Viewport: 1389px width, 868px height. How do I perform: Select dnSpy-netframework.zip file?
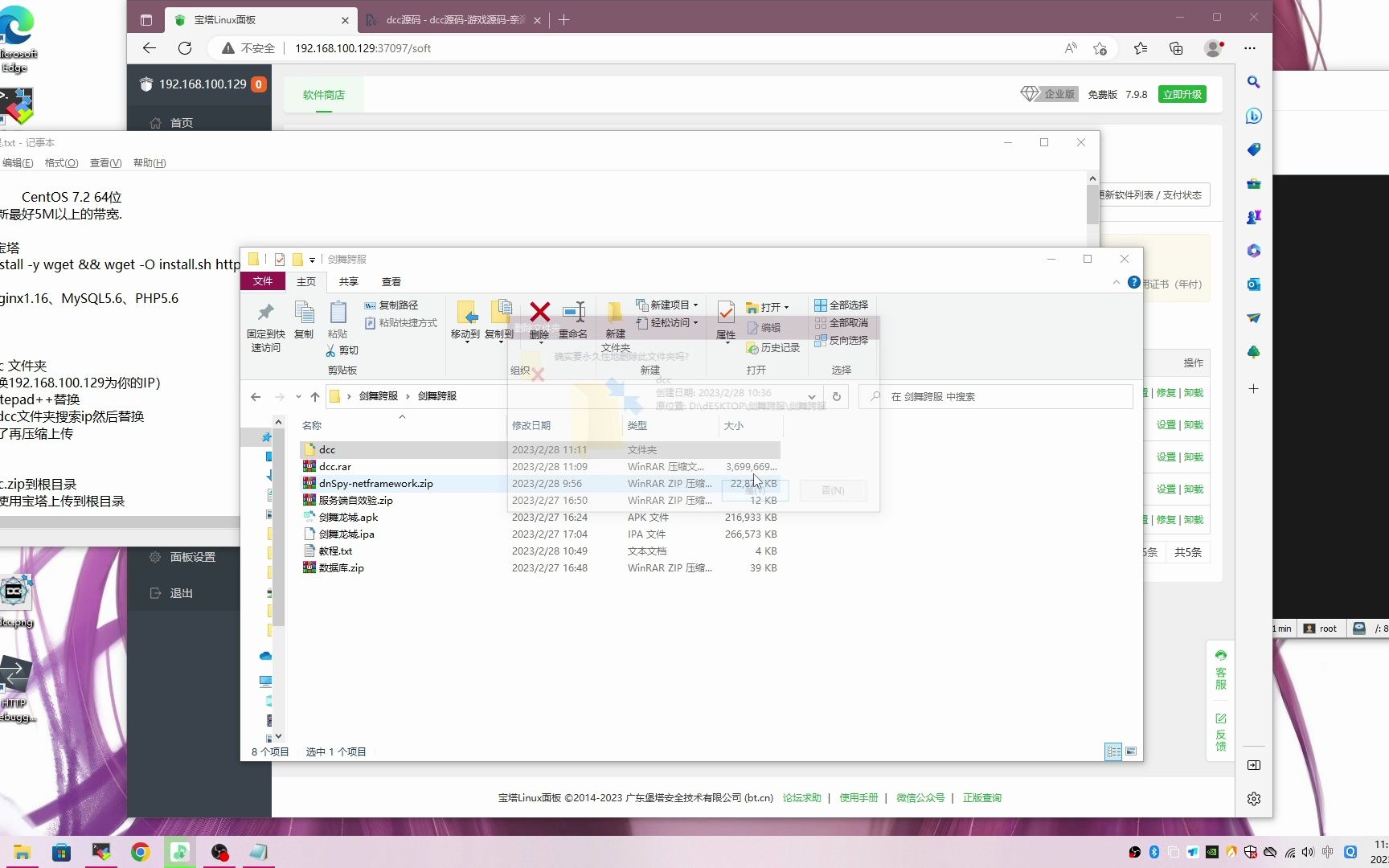(539, 483)
